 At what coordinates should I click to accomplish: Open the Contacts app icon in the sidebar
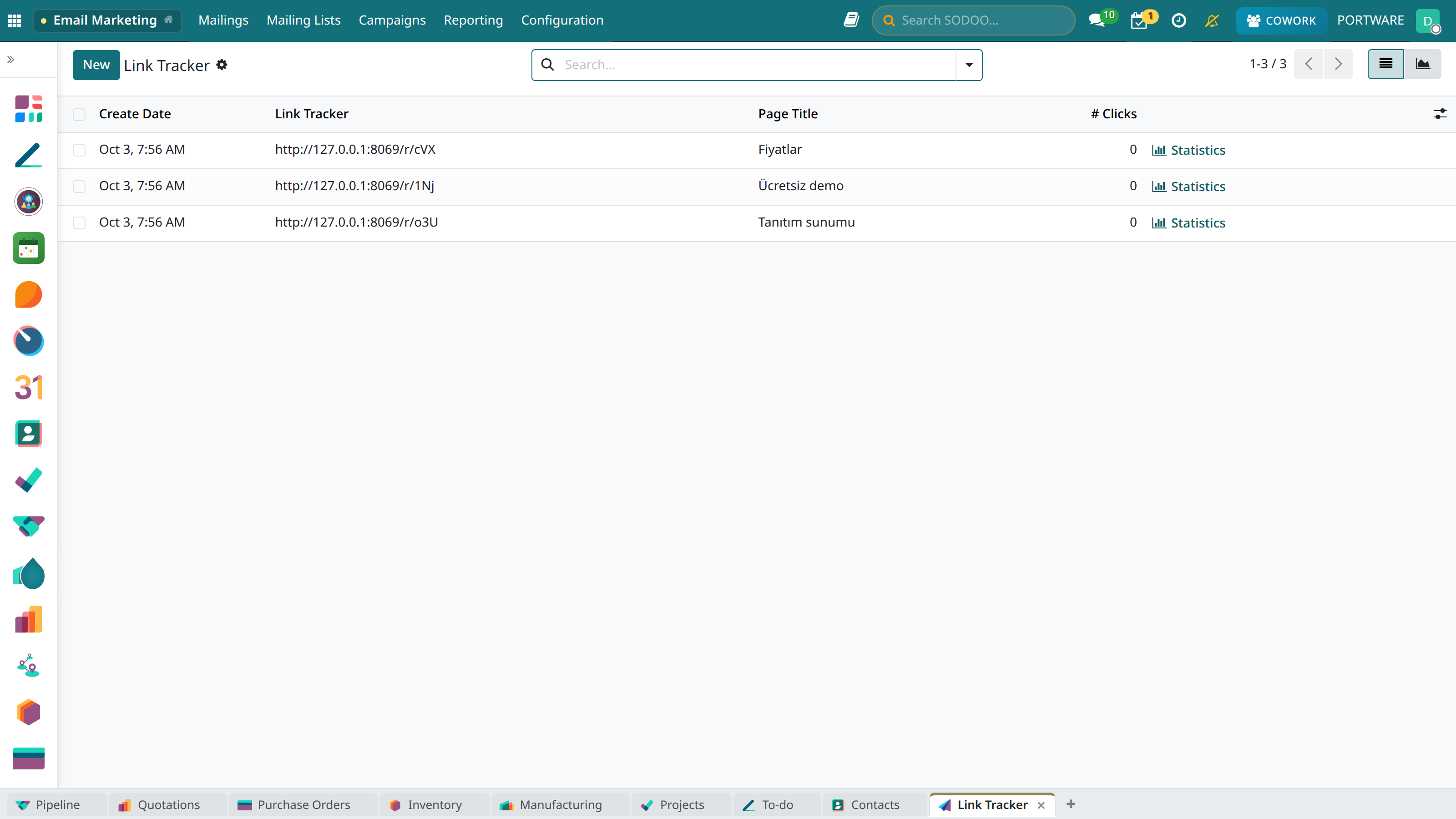(29, 434)
